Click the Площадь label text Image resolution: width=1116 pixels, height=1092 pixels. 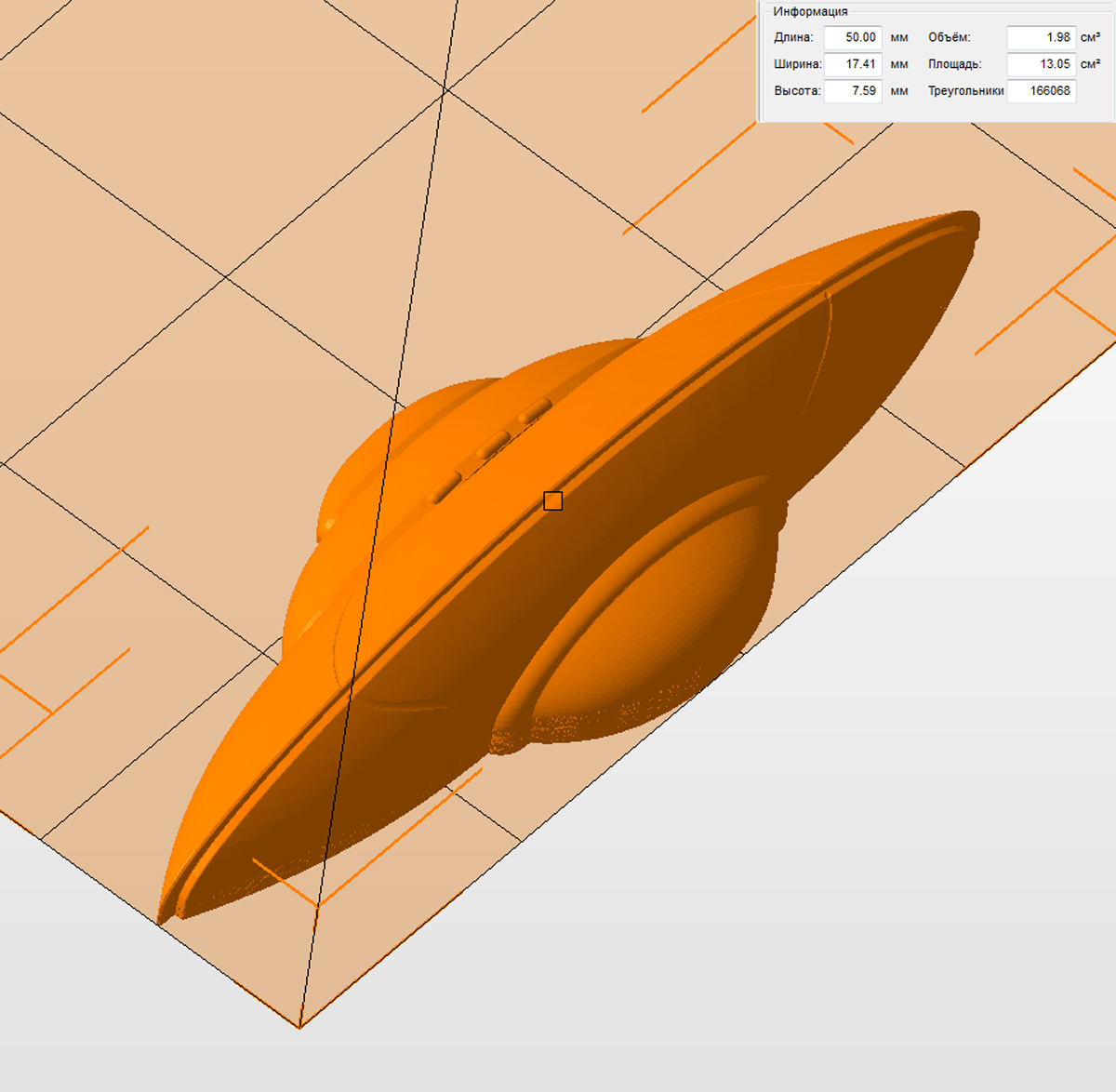(x=954, y=64)
